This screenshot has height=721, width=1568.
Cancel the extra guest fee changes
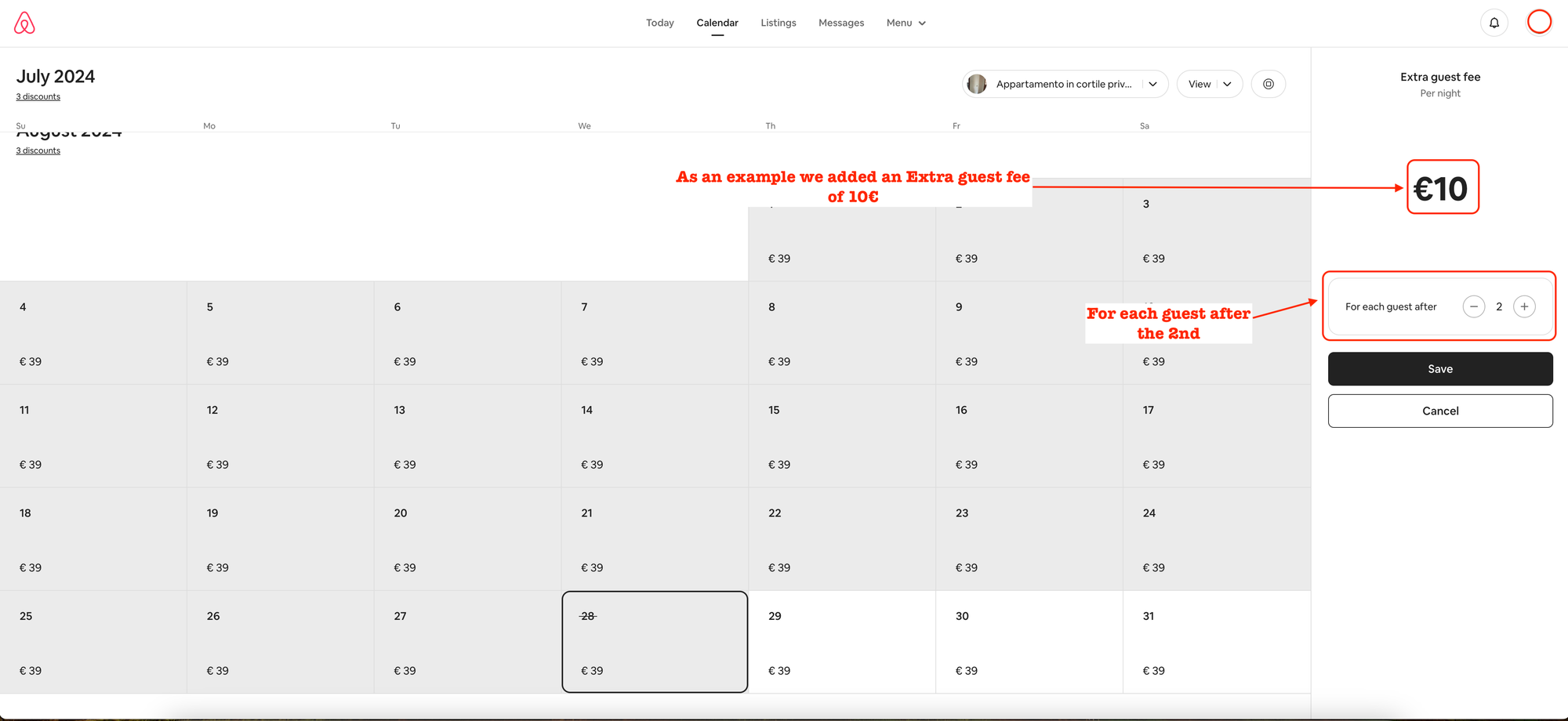pyautogui.click(x=1439, y=411)
